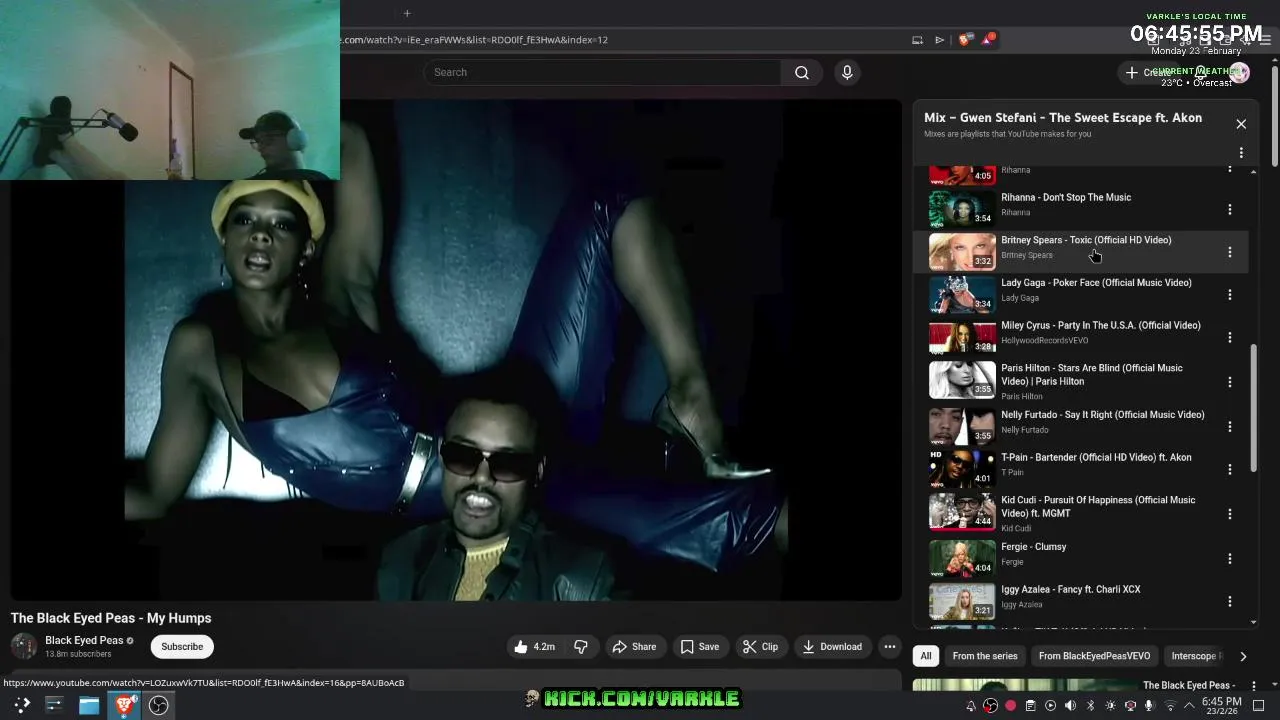
Task: Click the Brave Rewards triangle icon
Action: [988, 40]
